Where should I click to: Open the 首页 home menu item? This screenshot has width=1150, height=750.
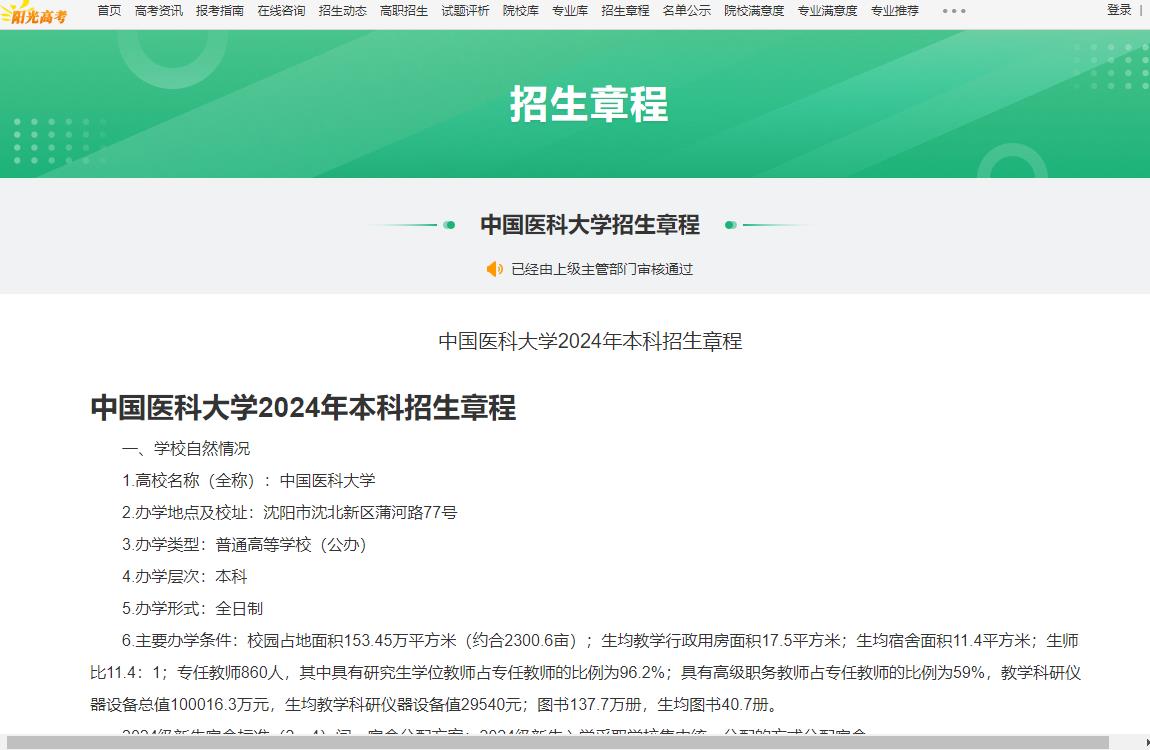pos(109,11)
